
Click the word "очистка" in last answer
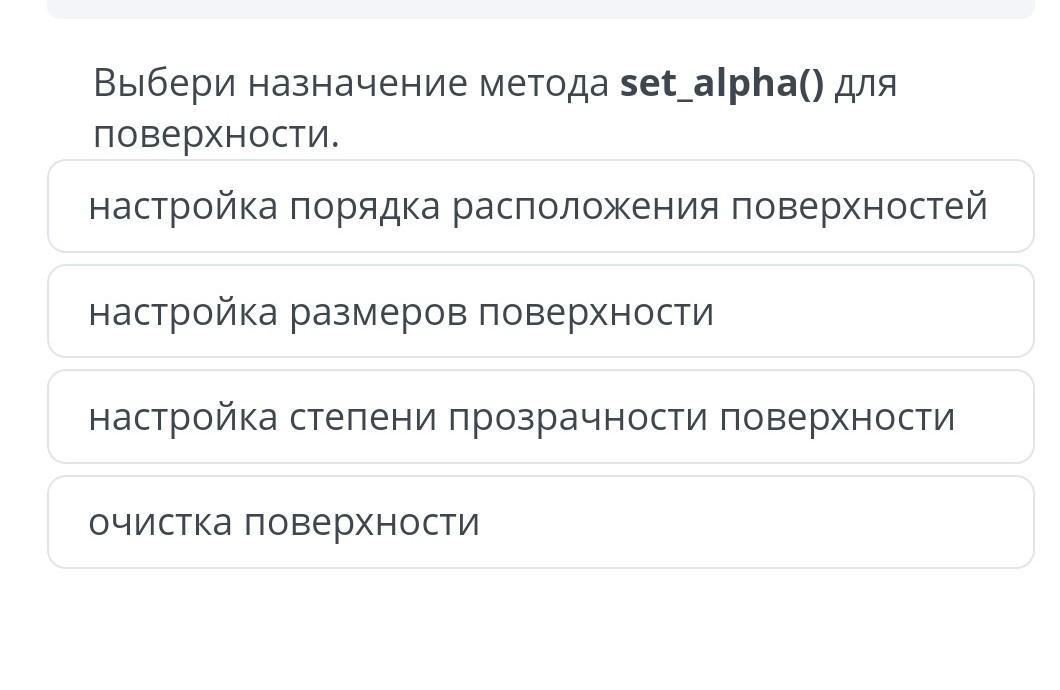(x=161, y=522)
